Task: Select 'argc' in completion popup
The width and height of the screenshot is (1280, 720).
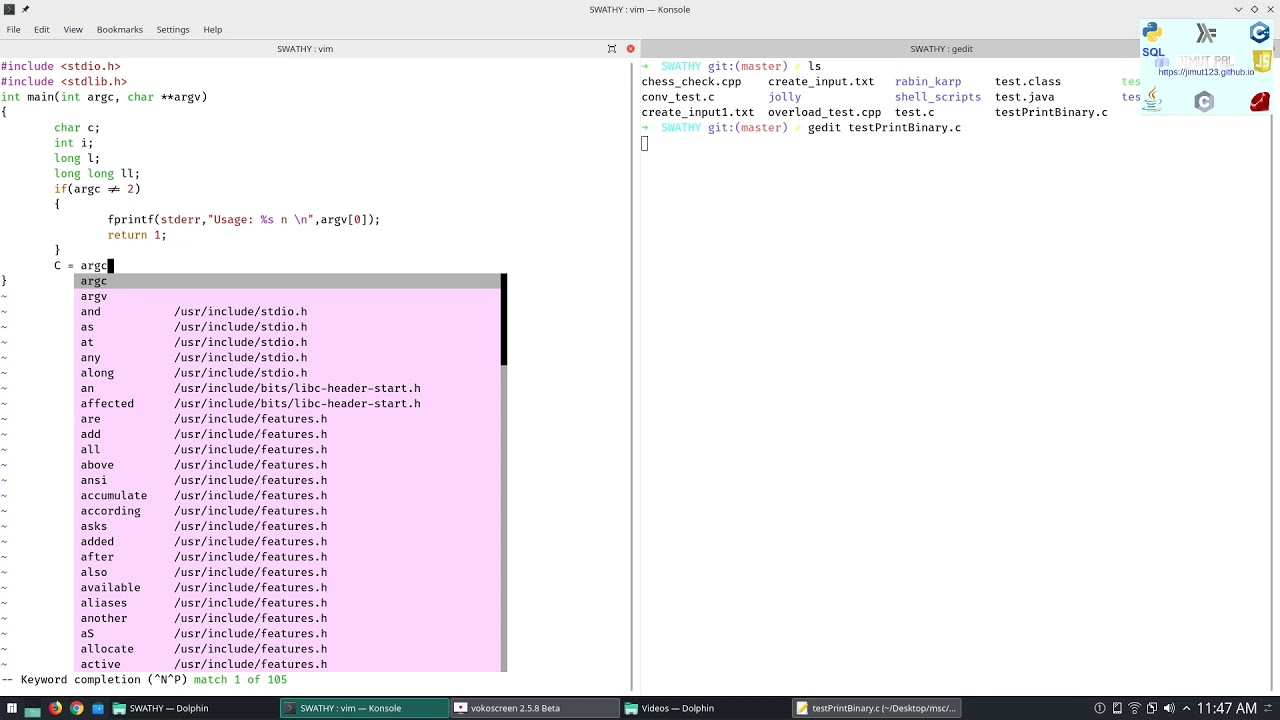Action: (x=288, y=281)
